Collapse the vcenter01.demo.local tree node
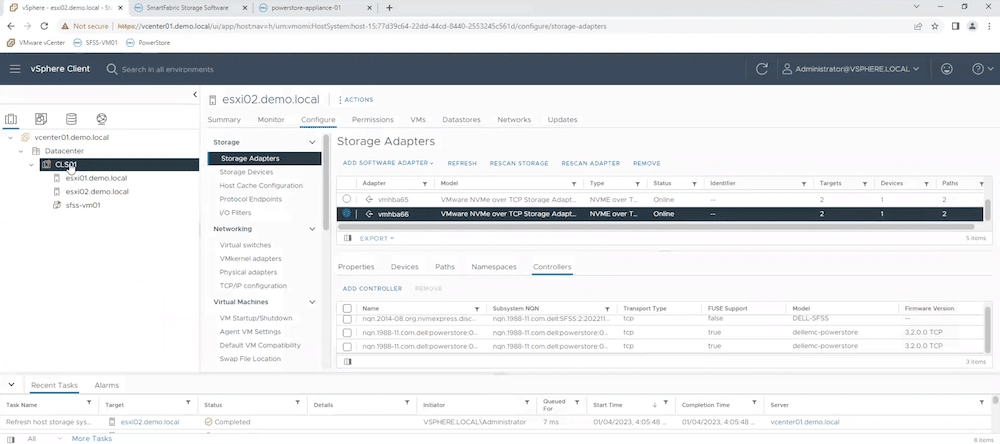This screenshot has width=1000, height=444. 11,137
